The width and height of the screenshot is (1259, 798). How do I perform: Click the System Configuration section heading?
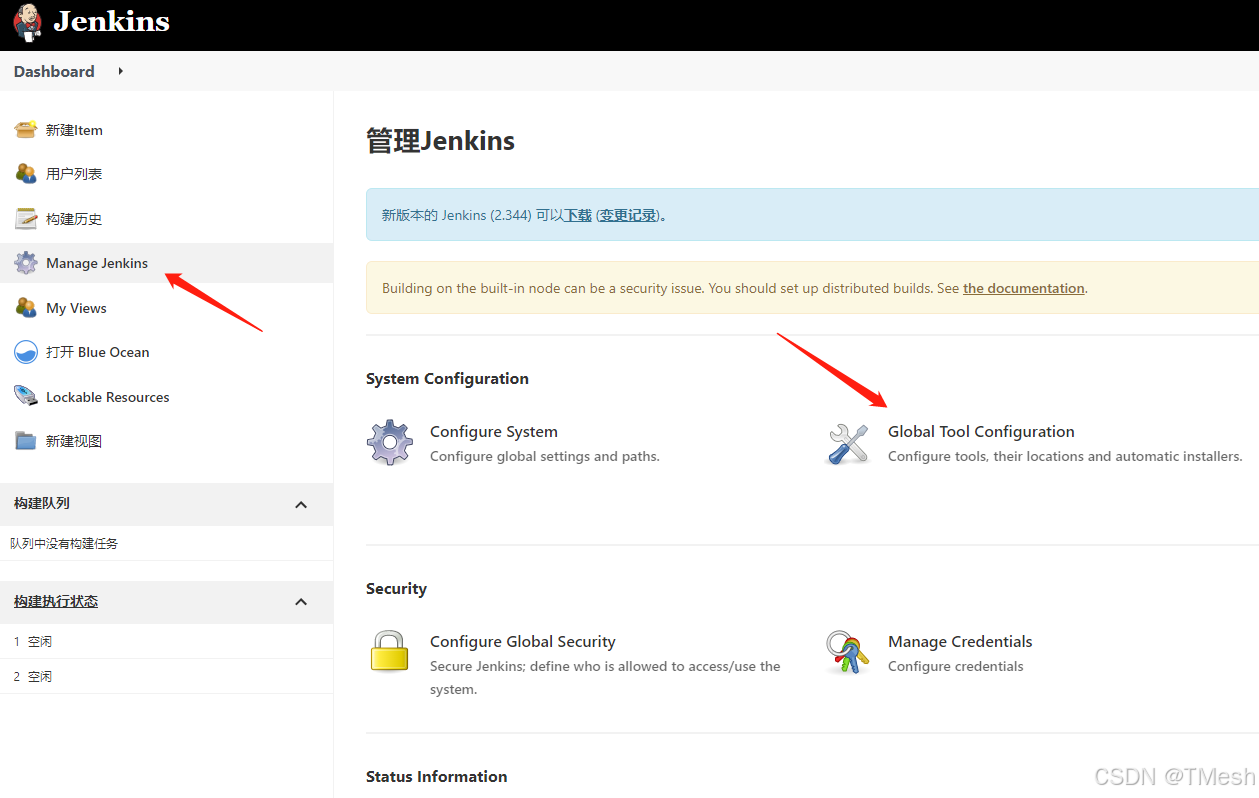pos(447,379)
